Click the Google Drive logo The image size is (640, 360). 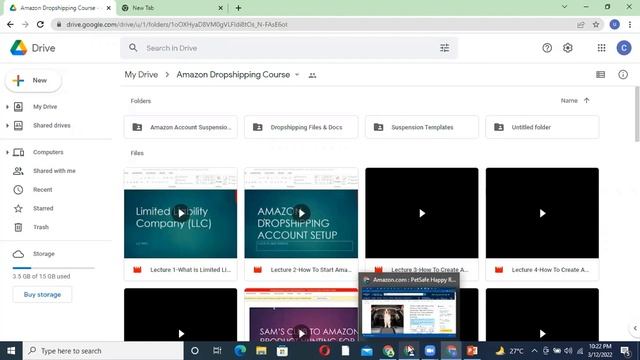pos(18,48)
